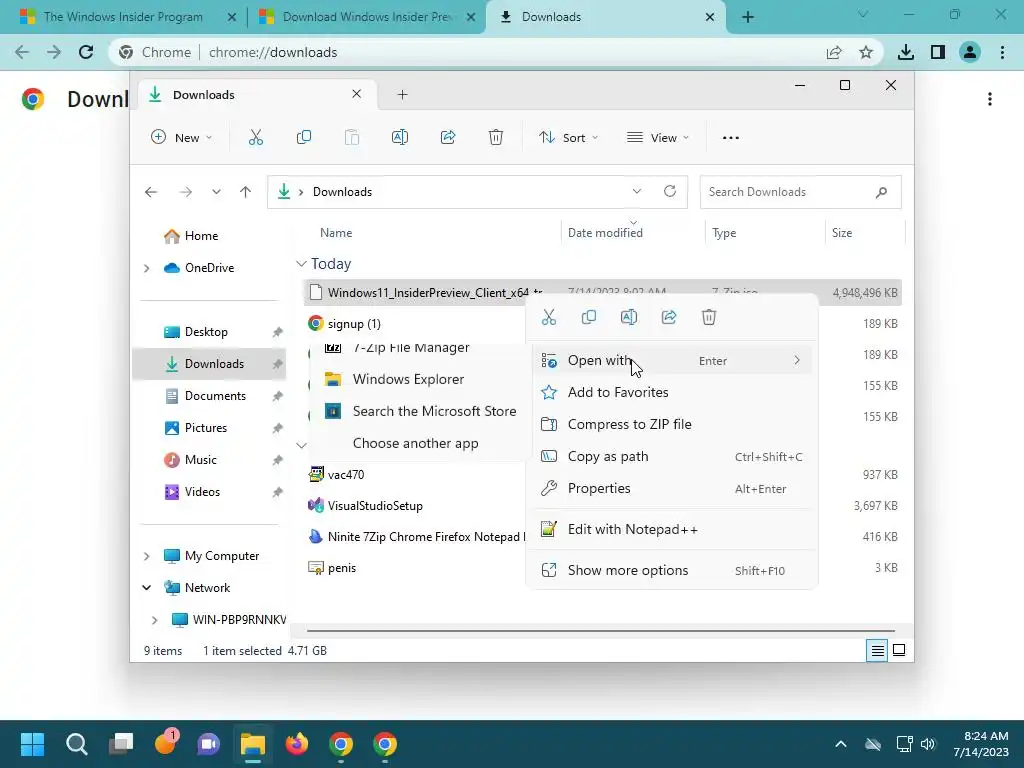Image resolution: width=1024 pixels, height=768 pixels.
Task: Click the search magnifier in Search Downloads
Action: click(881, 192)
